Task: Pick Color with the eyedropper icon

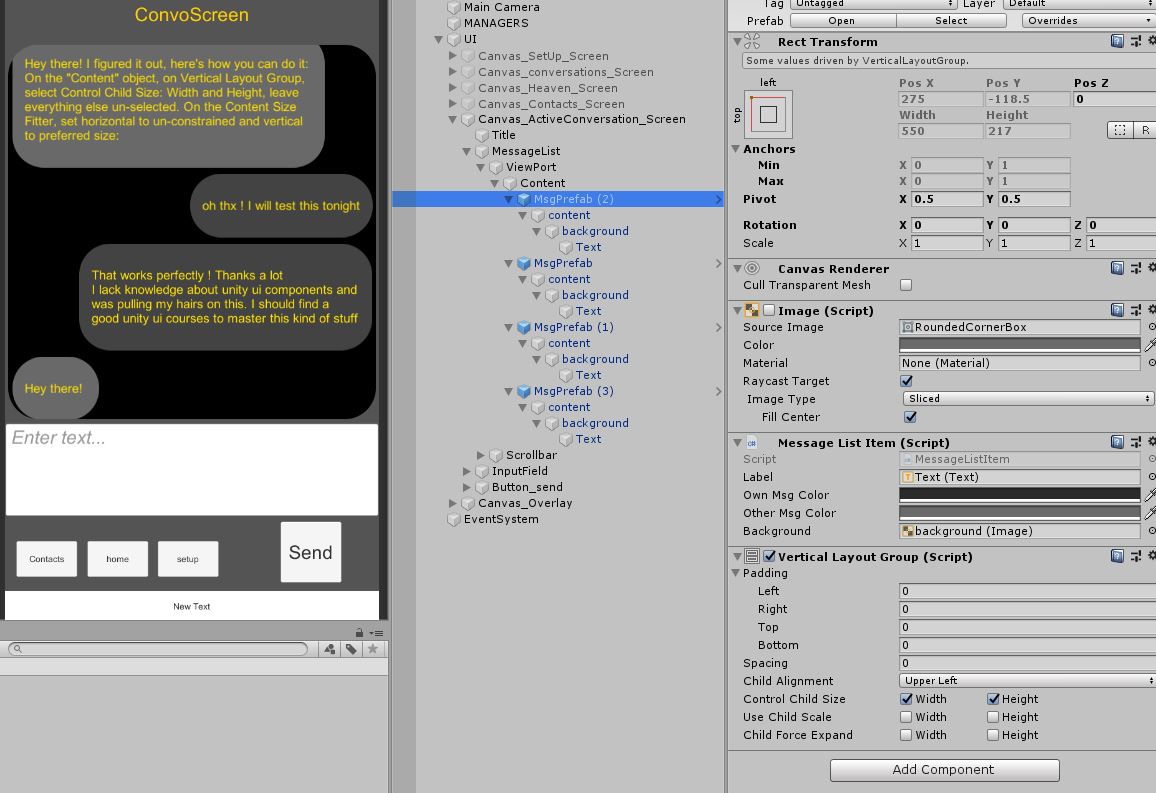Action: (x=1149, y=345)
